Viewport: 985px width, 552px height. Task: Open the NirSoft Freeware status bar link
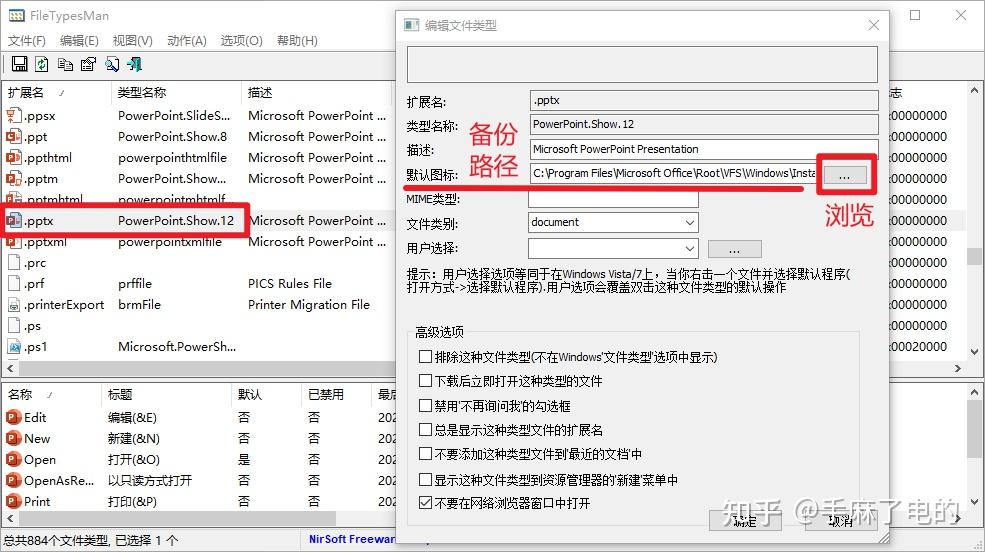(x=352, y=539)
